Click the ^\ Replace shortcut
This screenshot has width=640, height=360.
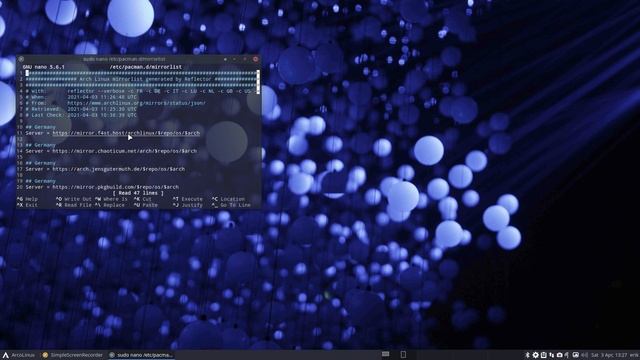pyautogui.click(x=110, y=205)
